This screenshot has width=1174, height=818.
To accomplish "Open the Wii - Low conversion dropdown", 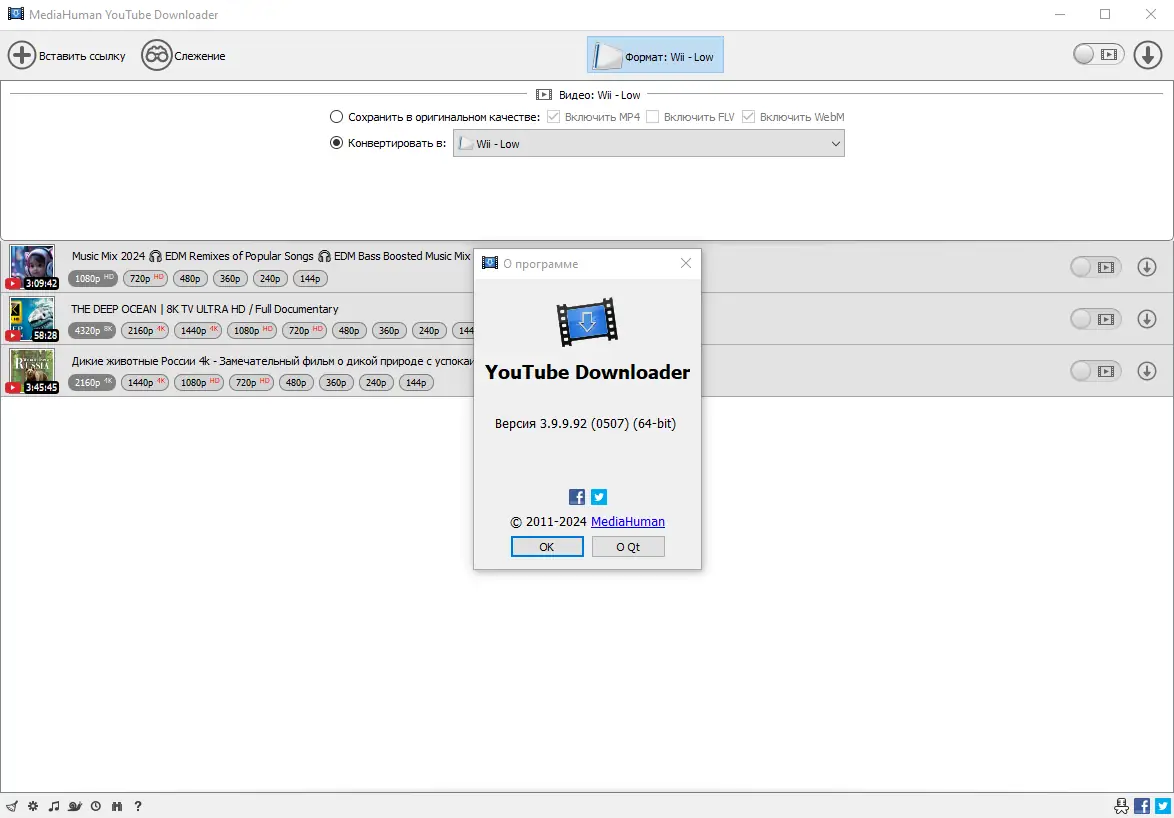I will tap(648, 144).
